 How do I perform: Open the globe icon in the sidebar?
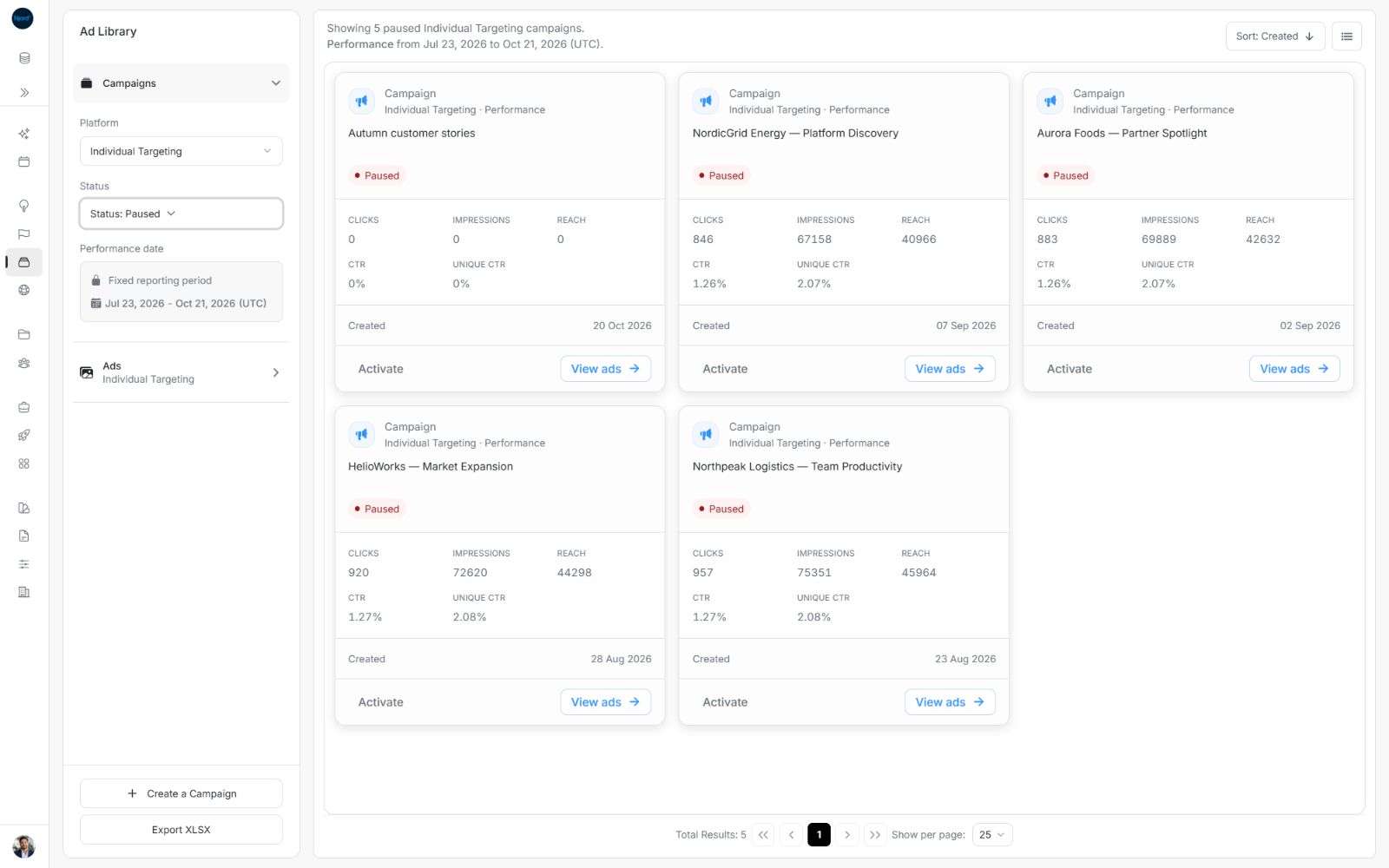[x=24, y=290]
